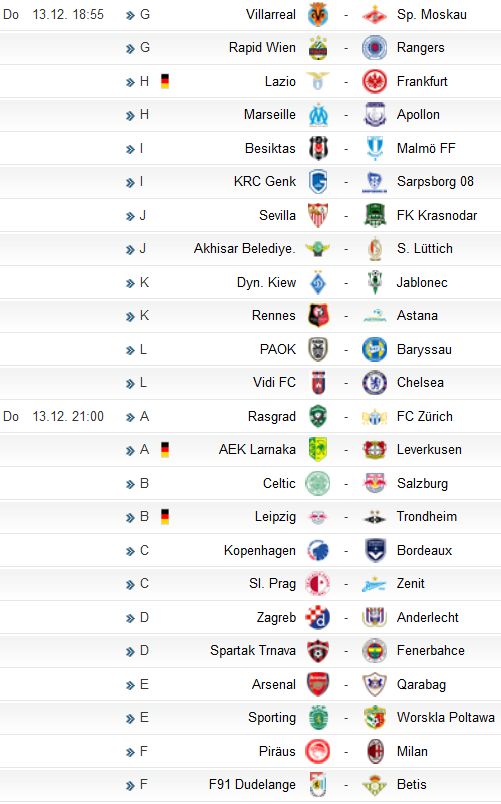Open Sevilla team link

tap(277, 215)
